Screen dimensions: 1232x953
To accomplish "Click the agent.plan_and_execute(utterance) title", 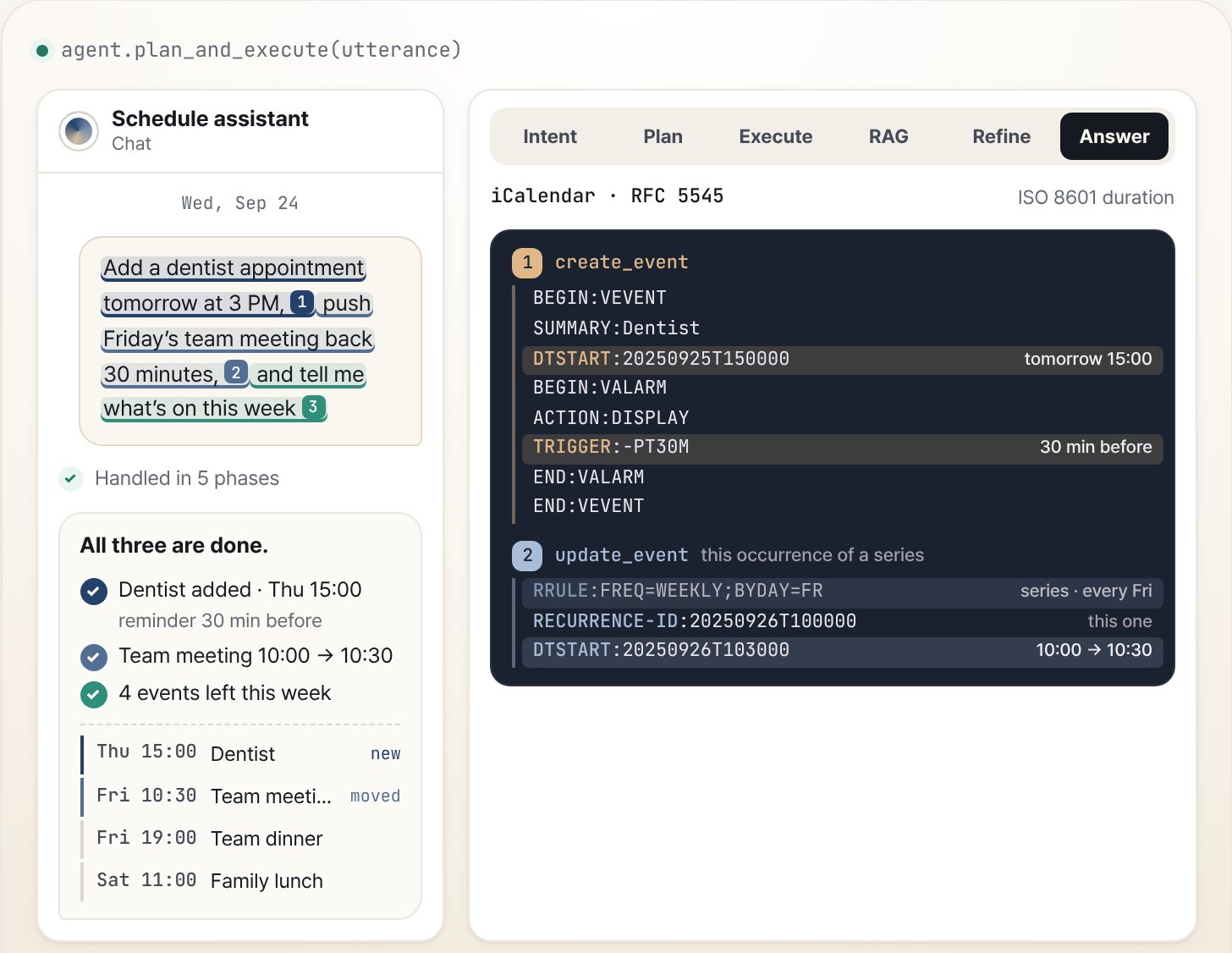I will pyautogui.click(x=261, y=50).
